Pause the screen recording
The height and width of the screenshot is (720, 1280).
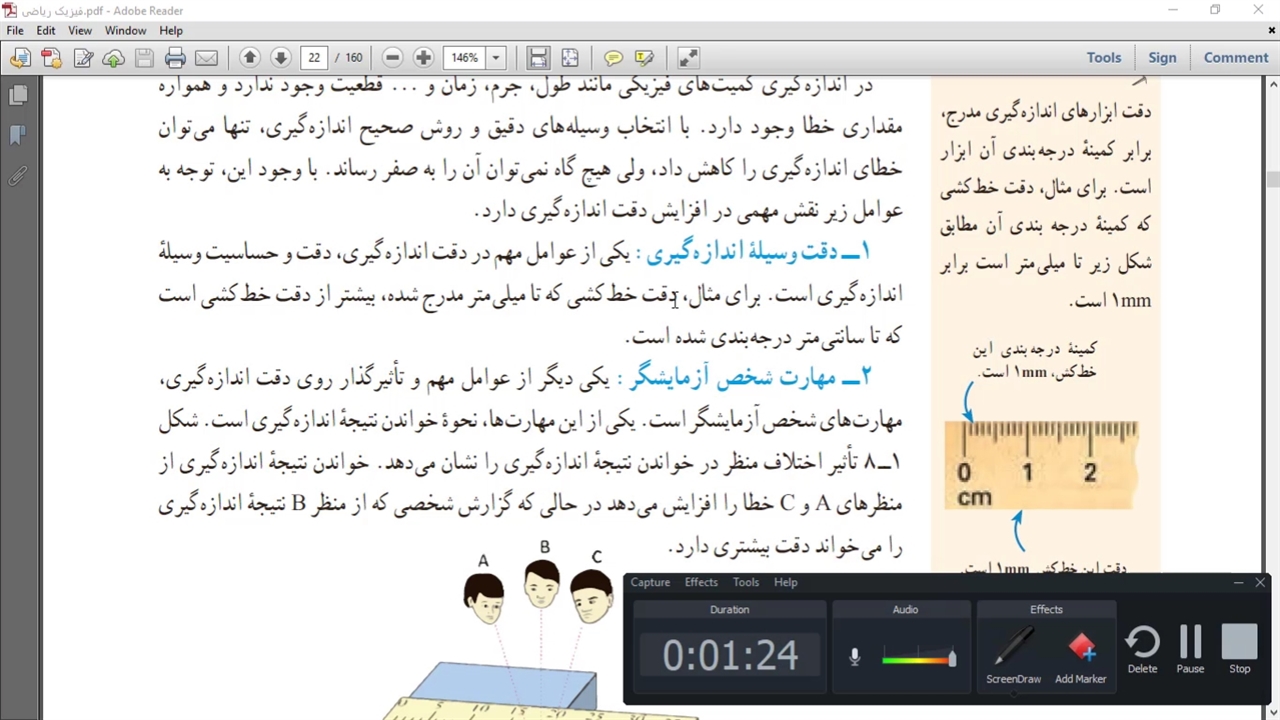(x=1190, y=650)
